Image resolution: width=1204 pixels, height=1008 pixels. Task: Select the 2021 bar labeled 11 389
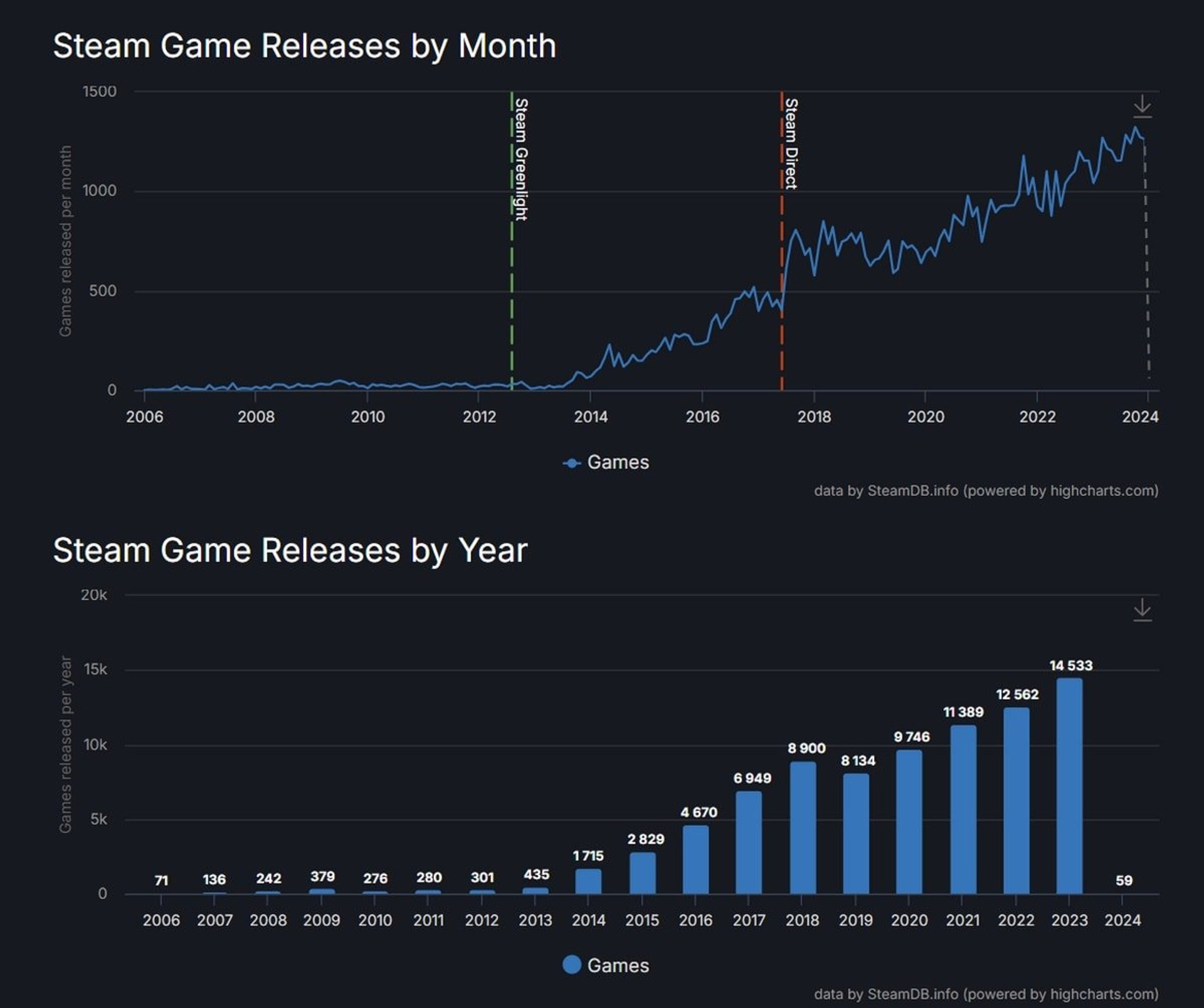(x=963, y=809)
